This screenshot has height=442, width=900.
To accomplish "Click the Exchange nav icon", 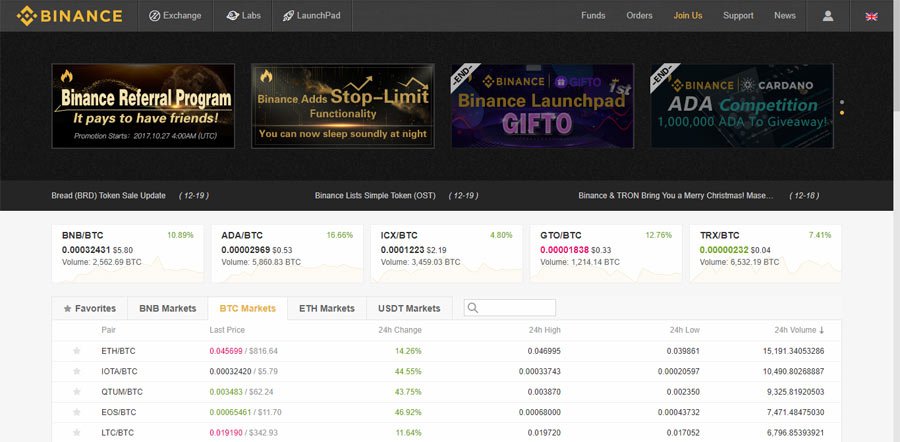I will [x=154, y=15].
